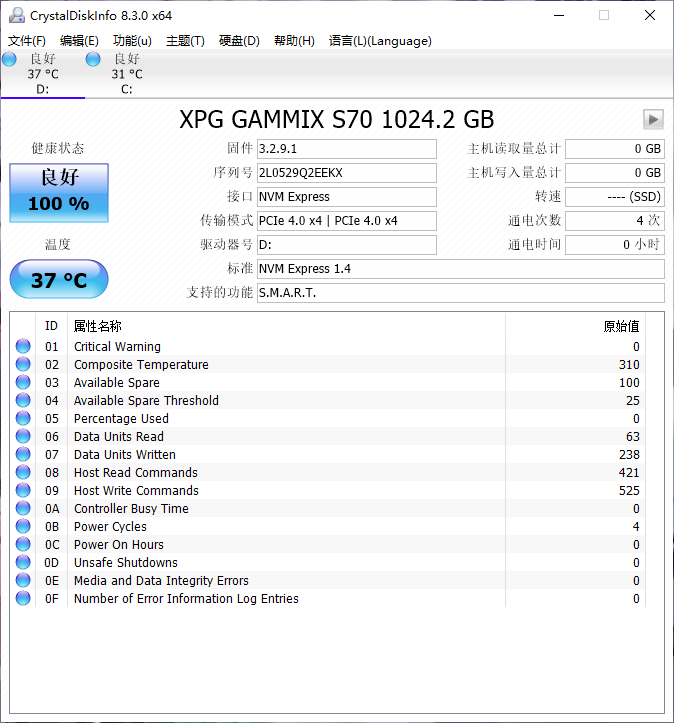Open the 帮助(H) menu

(x=294, y=41)
